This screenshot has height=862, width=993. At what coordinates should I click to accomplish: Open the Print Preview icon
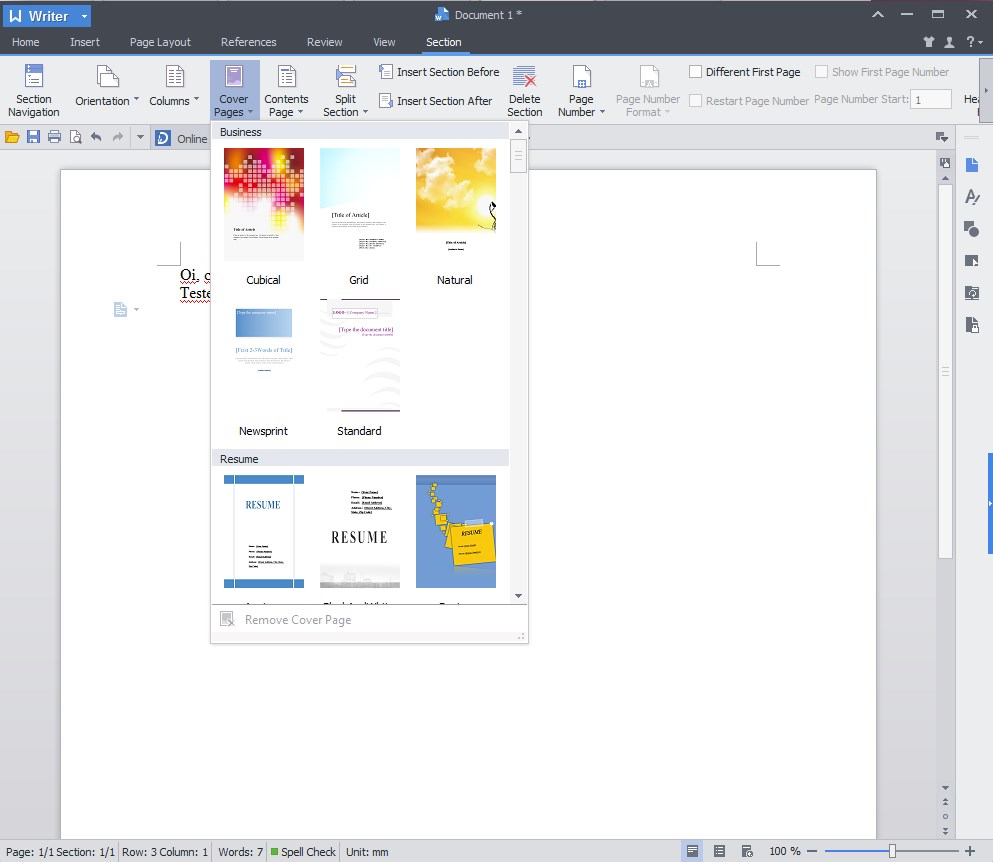coord(75,137)
